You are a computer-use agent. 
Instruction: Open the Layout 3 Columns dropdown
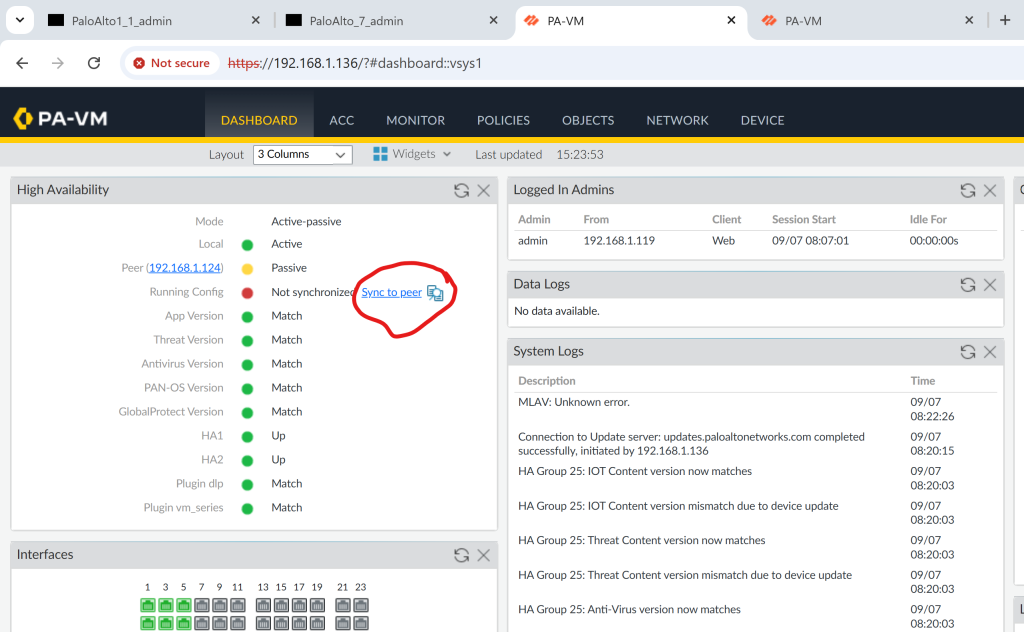pyautogui.click(x=302, y=155)
